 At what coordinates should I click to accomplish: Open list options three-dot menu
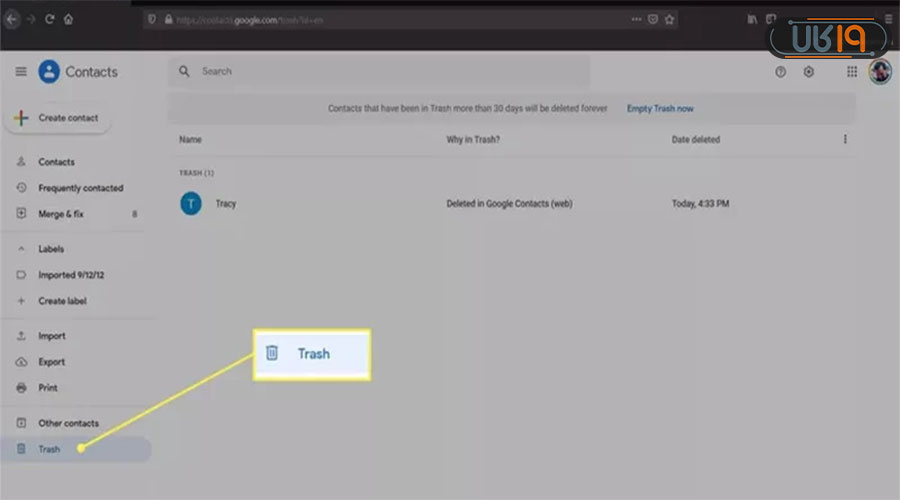pyautogui.click(x=846, y=140)
